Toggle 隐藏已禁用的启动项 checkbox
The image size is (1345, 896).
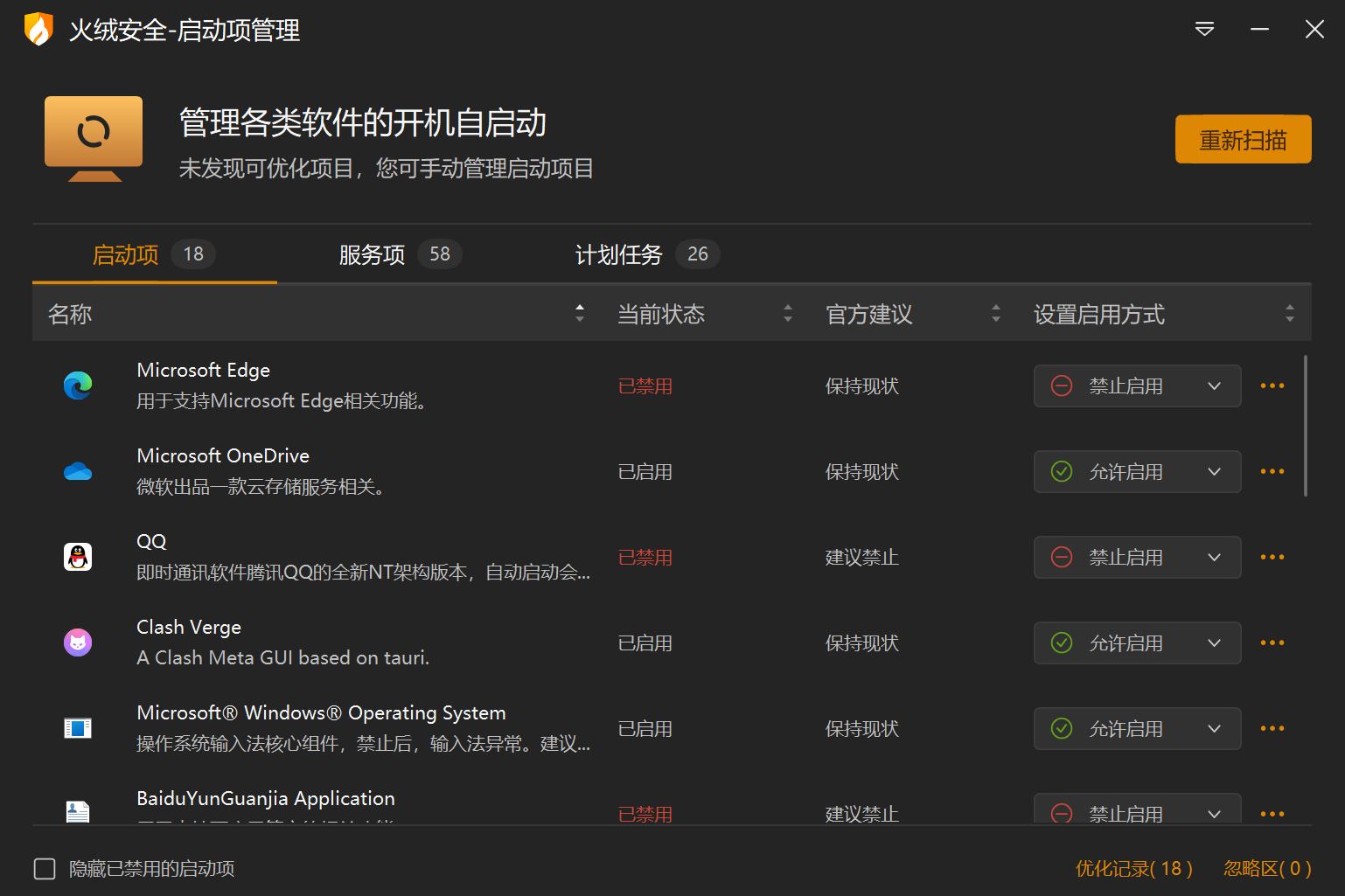tap(45, 868)
